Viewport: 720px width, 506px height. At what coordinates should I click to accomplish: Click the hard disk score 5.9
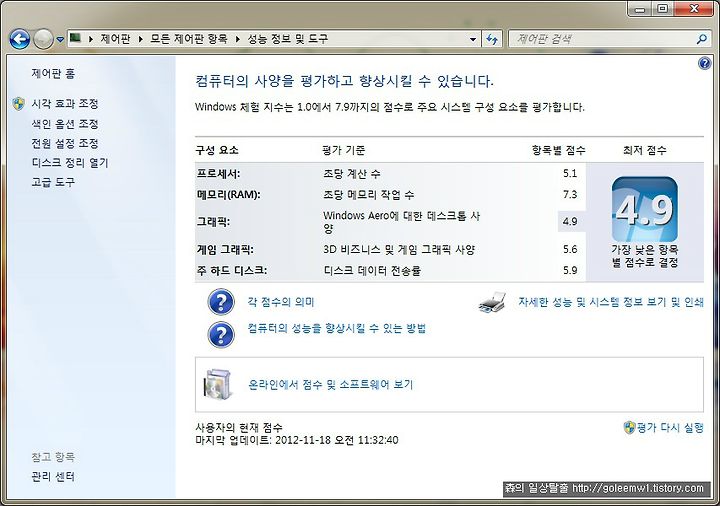[570, 270]
